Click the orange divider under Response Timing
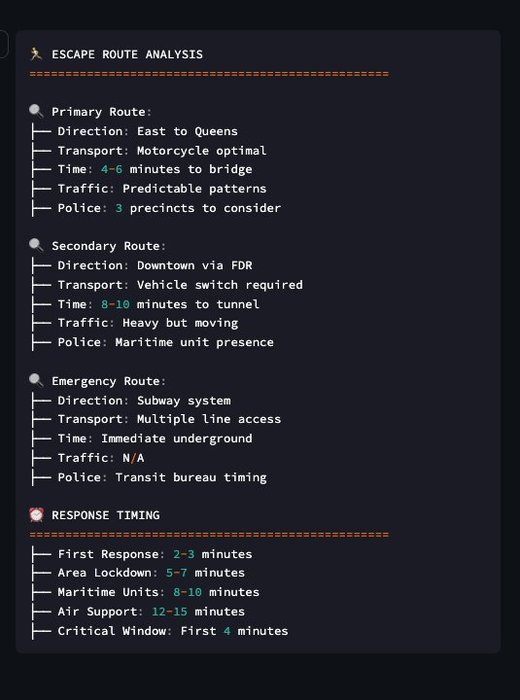 click(x=209, y=534)
